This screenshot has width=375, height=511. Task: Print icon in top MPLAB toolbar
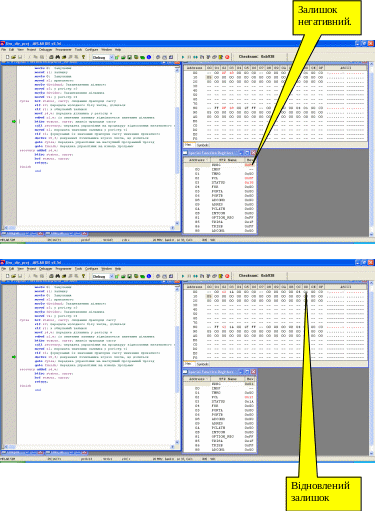tap(51, 57)
